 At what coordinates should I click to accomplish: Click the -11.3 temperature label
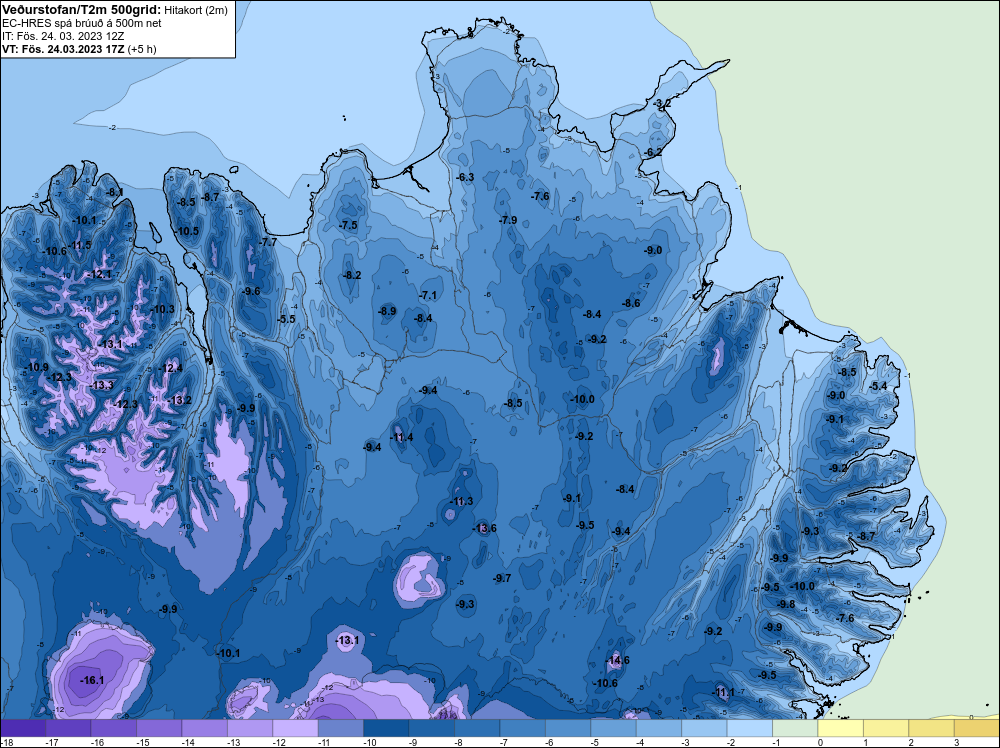(461, 501)
